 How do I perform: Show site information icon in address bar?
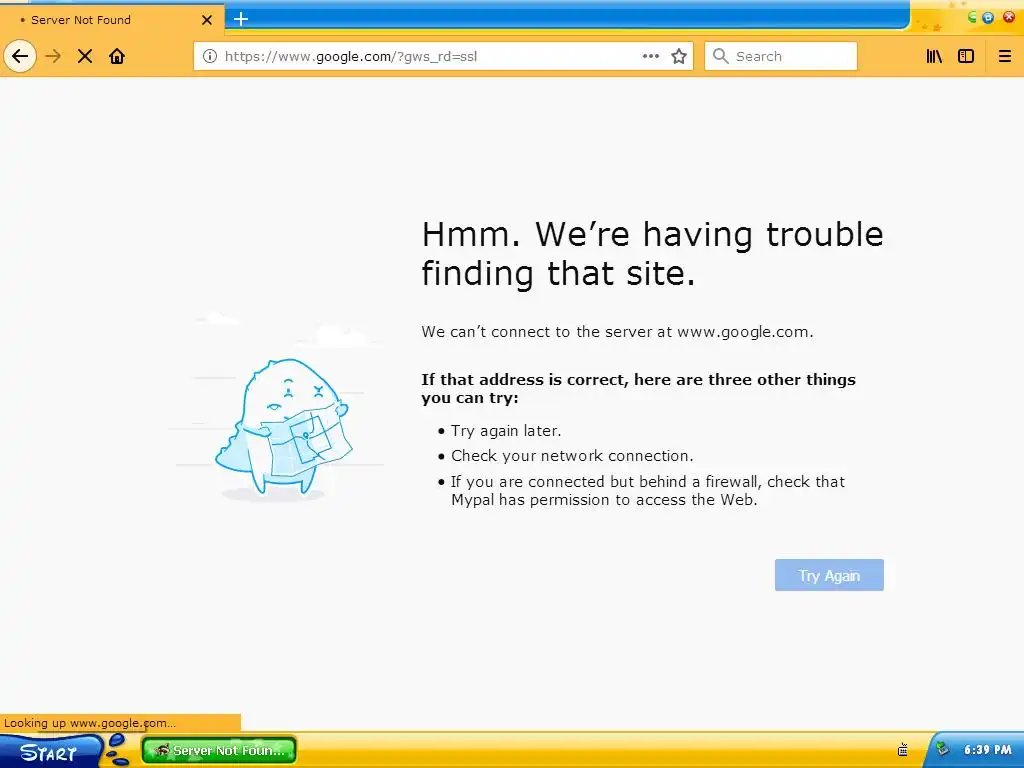pyautogui.click(x=210, y=56)
